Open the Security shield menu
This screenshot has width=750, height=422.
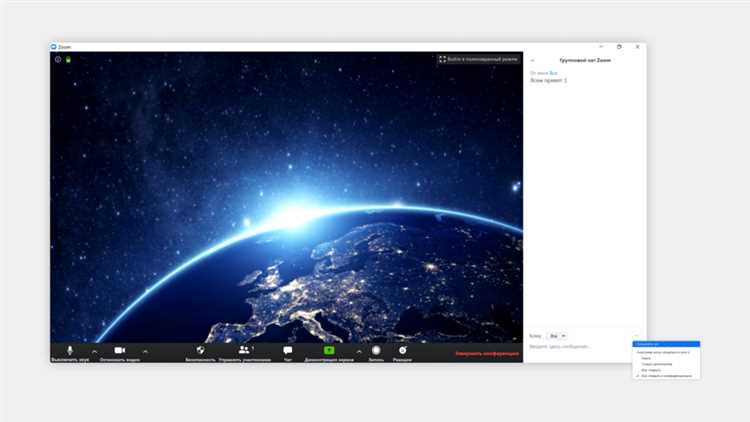[x=200, y=353]
